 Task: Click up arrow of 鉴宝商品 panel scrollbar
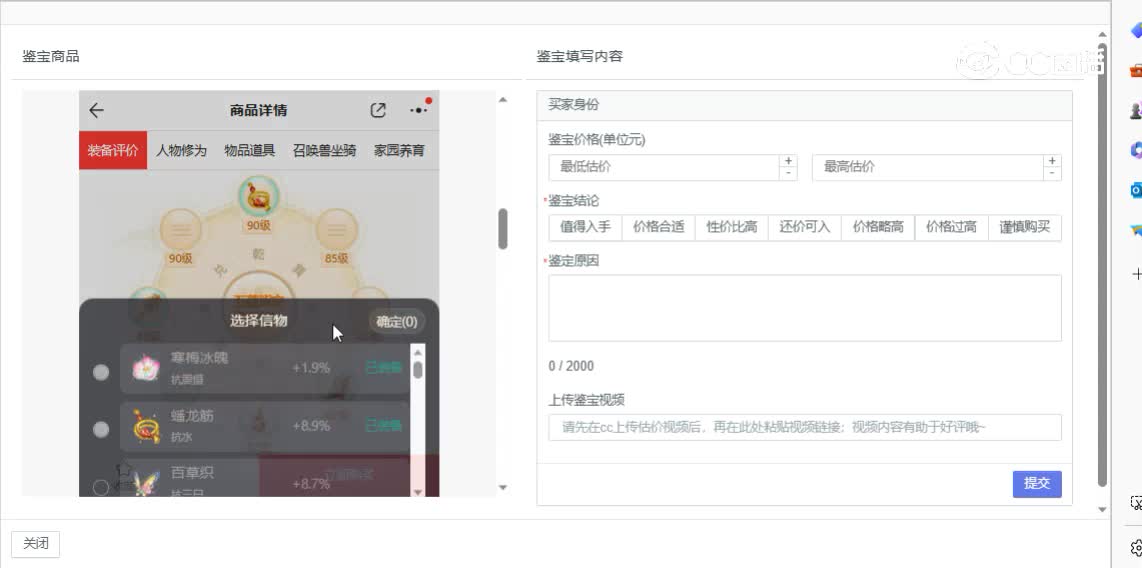pyautogui.click(x=503, y=100)
